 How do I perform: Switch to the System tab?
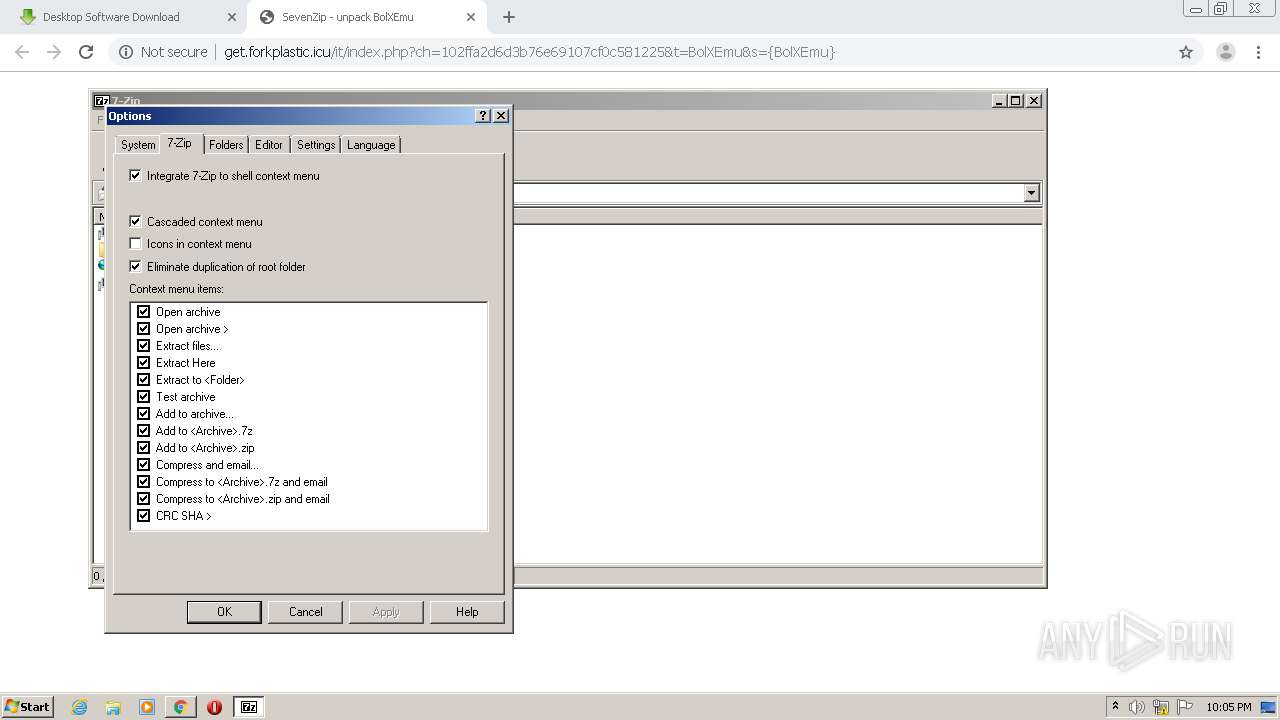(x=138, y=145)
